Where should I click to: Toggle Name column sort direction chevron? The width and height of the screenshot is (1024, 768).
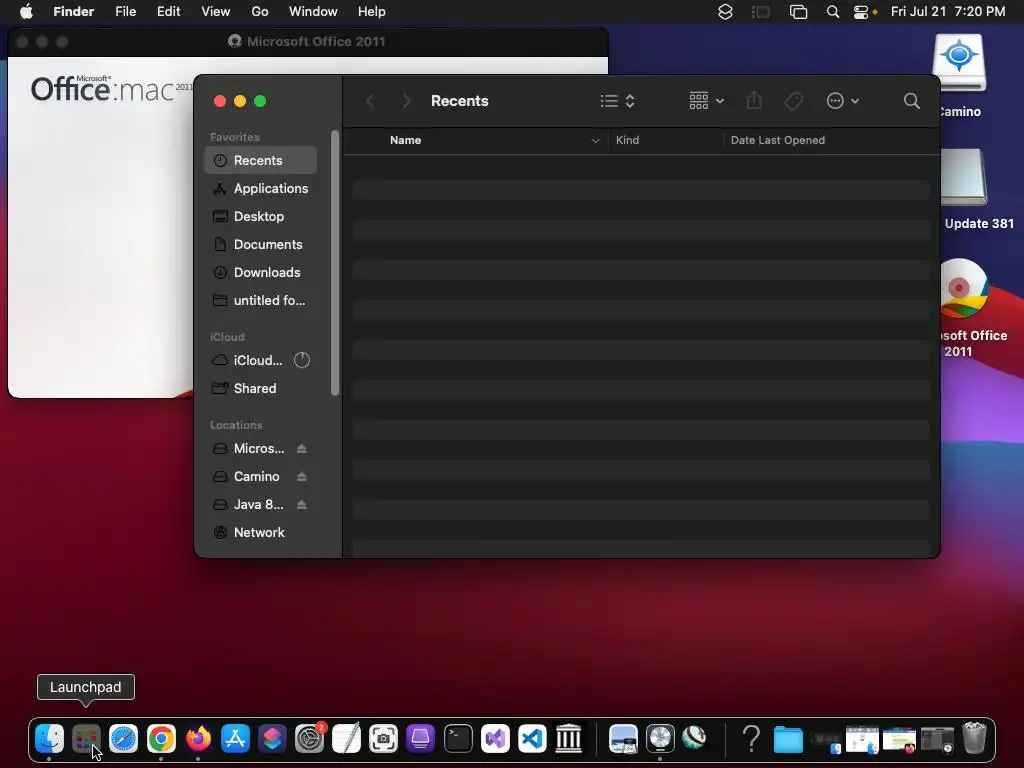pos(596,140)
